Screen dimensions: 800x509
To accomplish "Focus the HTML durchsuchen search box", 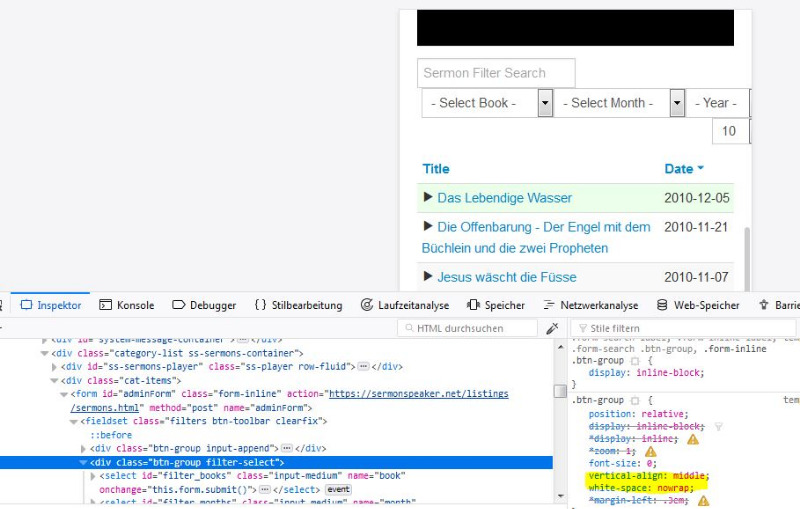I will pos(467,328).
